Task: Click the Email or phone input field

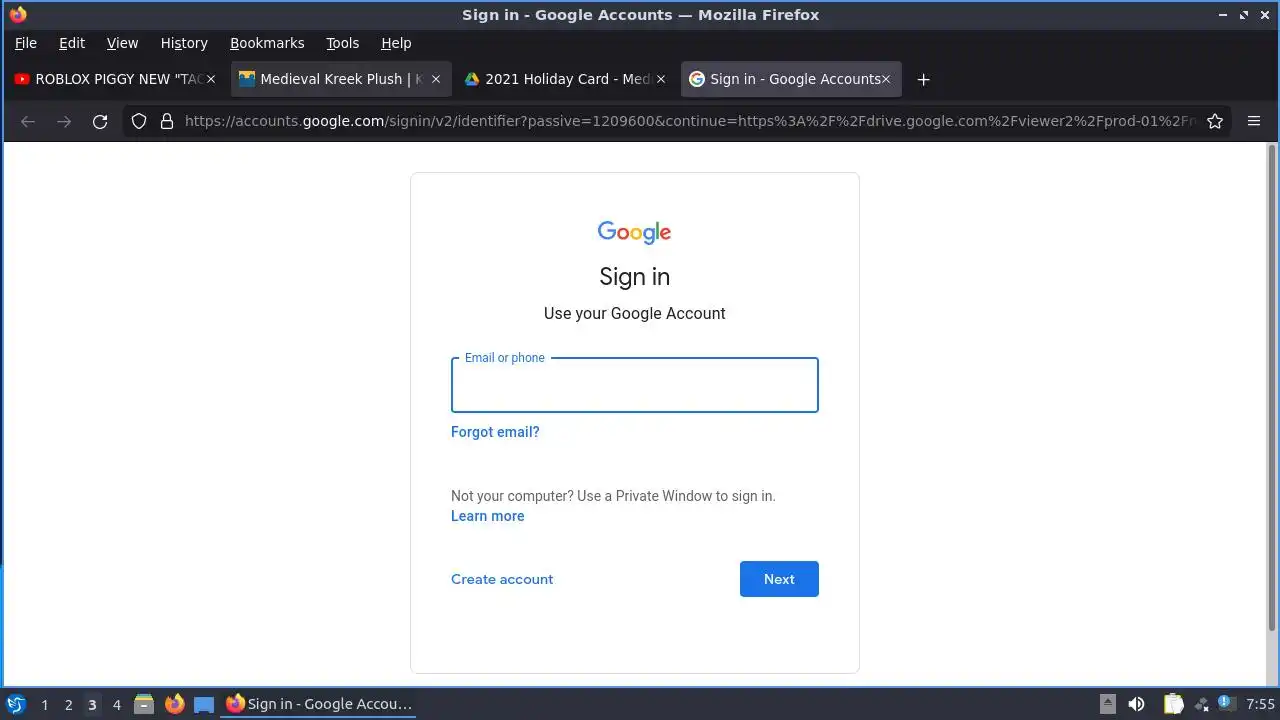Action: click(x=634, y=385)
